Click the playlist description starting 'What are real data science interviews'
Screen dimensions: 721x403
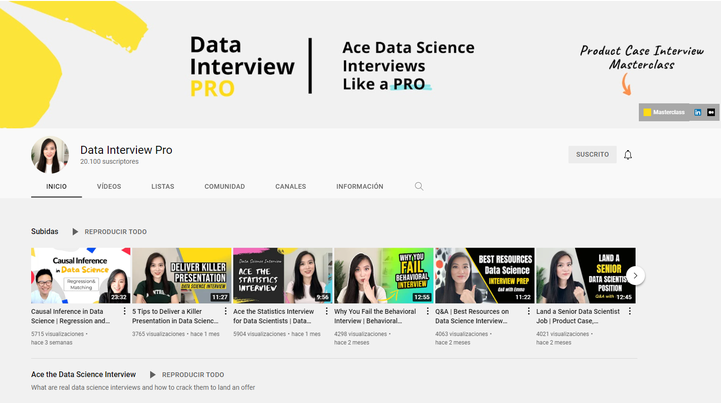pyautogui.click(x=143, y=387)
